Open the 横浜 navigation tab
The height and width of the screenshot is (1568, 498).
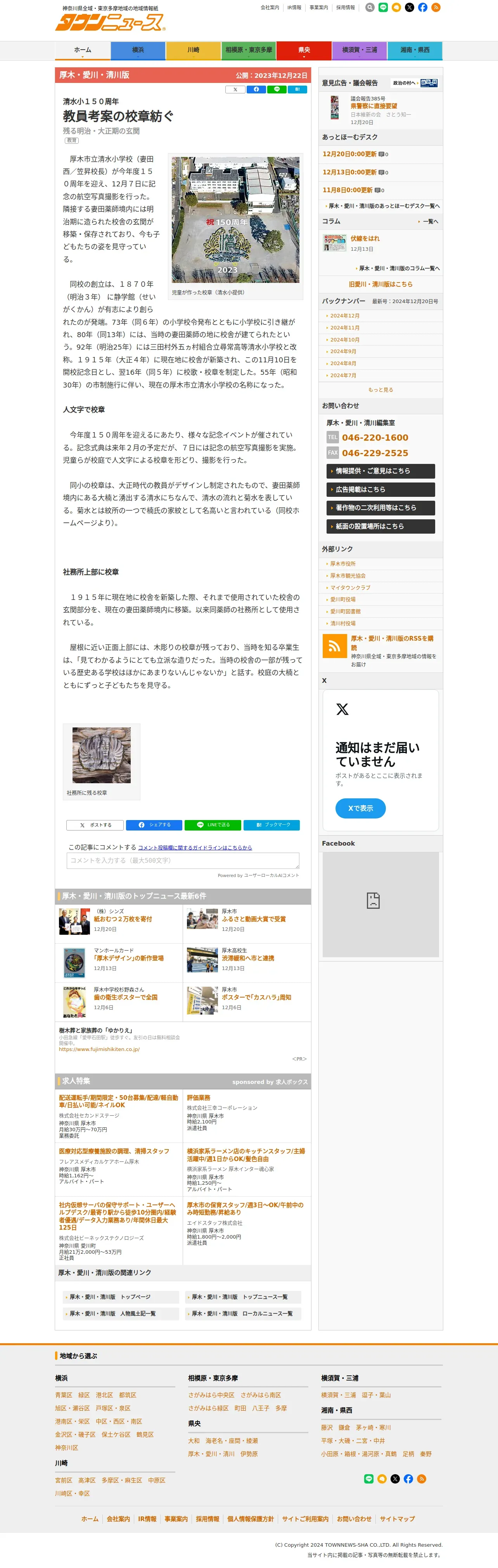coord(138,50)
